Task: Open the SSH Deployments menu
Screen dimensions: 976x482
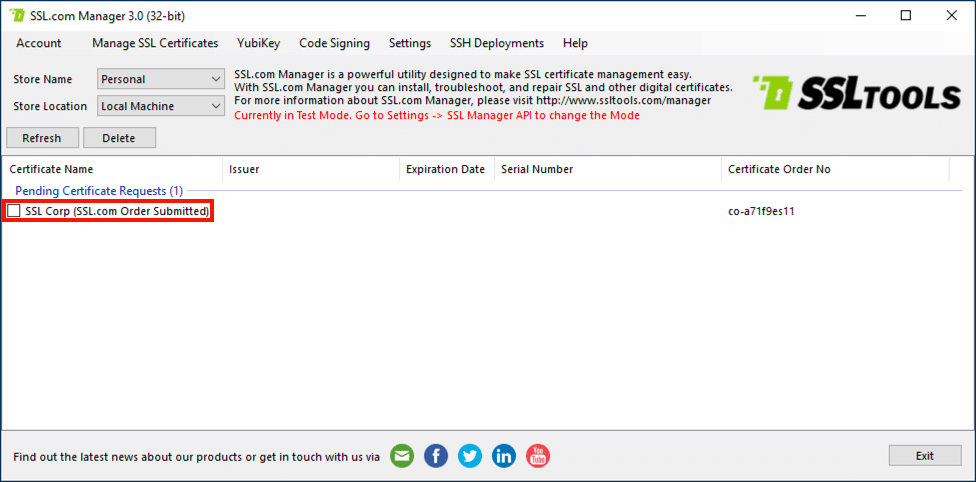Action: click(497, 43)
